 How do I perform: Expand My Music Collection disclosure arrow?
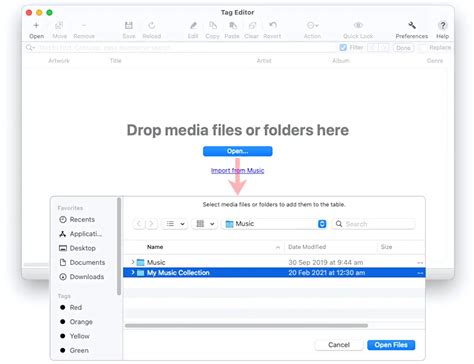[133, 272]
